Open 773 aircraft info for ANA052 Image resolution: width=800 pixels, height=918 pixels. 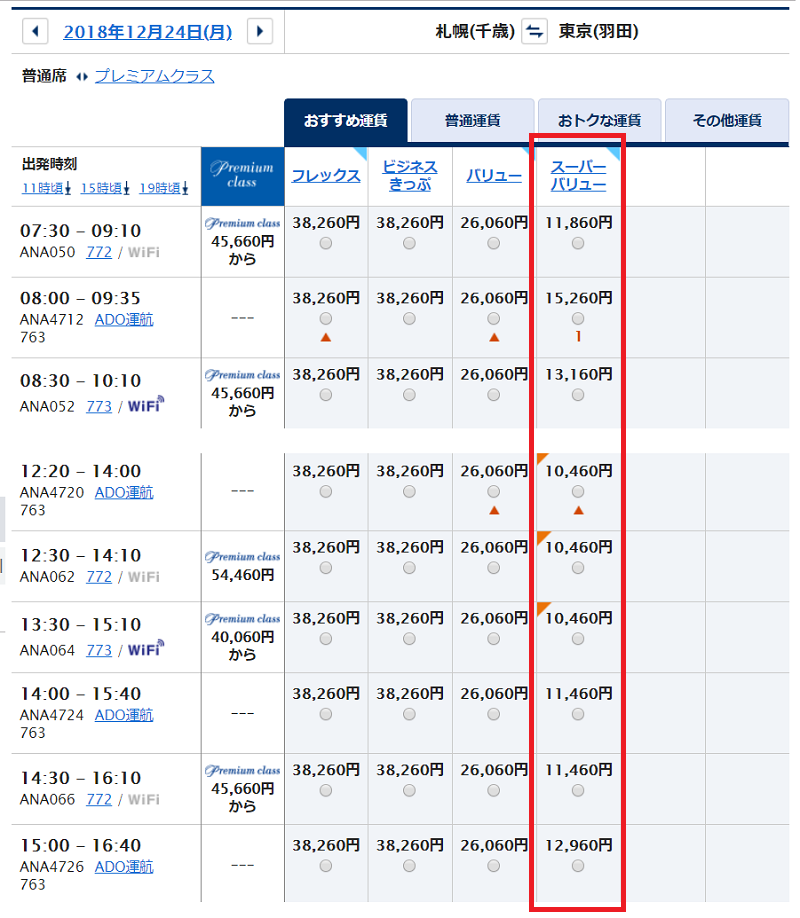pos(99,406)
